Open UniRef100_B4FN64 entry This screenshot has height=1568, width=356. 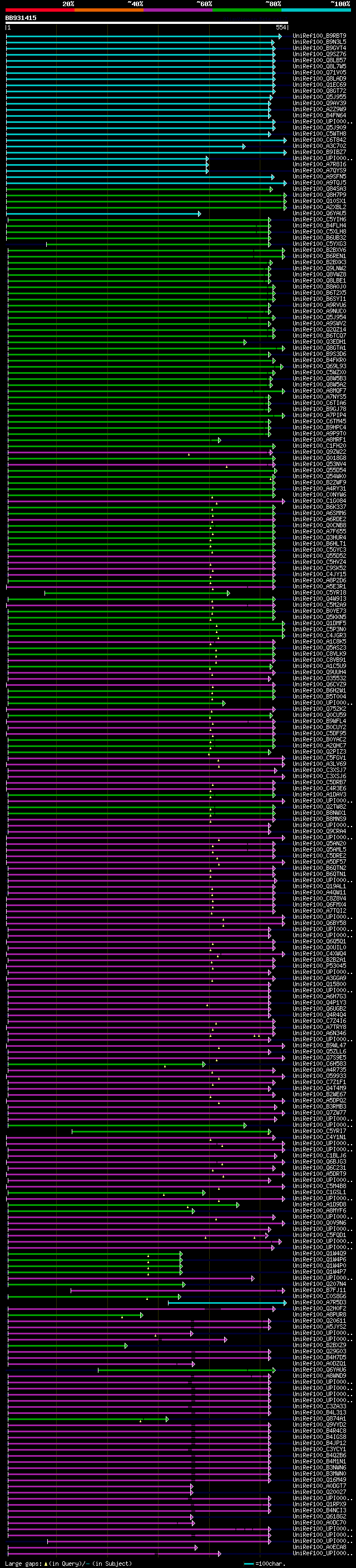319,115
